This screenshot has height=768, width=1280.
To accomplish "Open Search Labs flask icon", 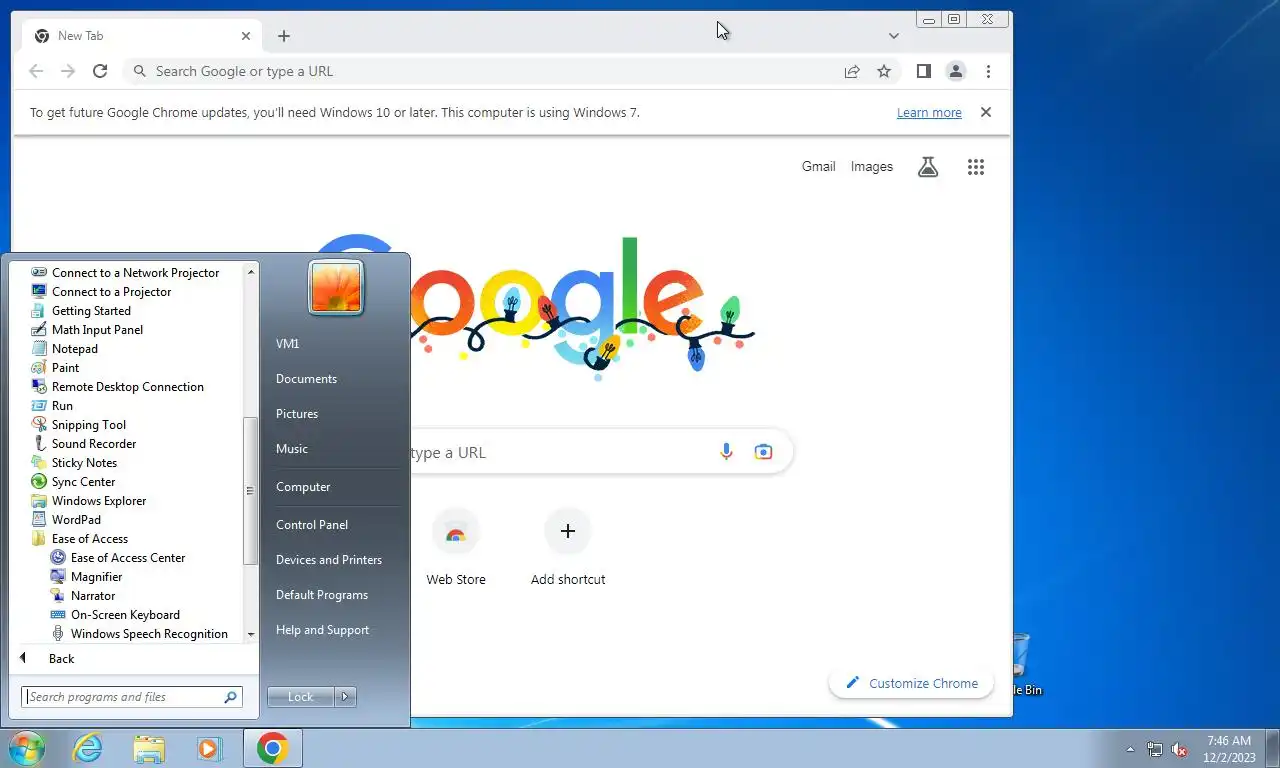I will (x=928, y=167).
